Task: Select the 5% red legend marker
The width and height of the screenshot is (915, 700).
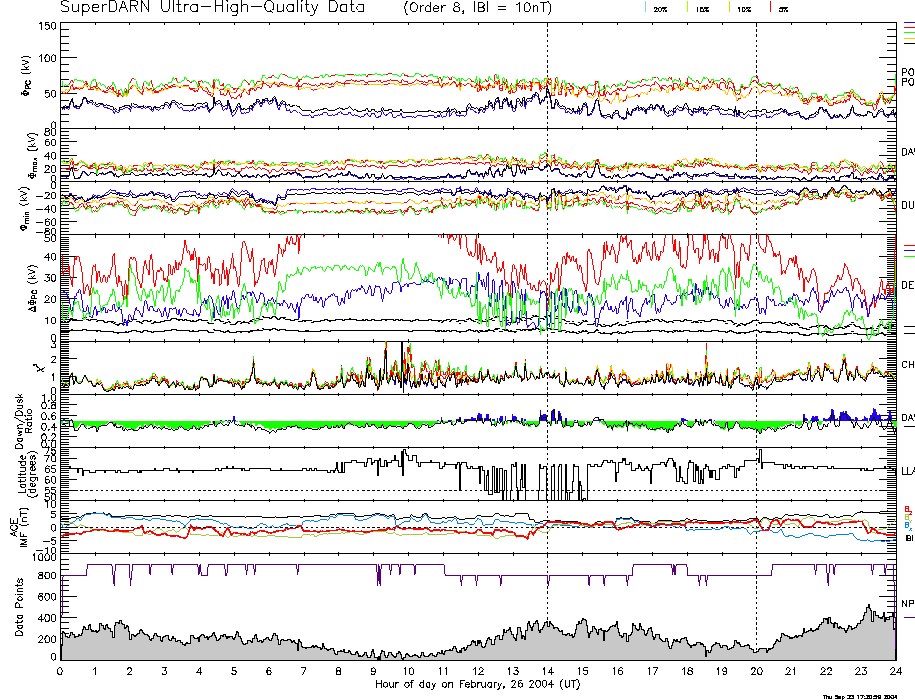Action: (x=771, y=7)
